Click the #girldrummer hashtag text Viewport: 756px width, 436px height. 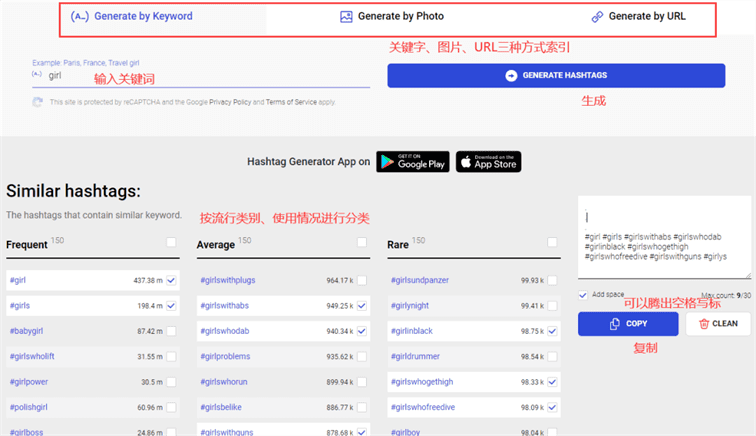[415, 356]
